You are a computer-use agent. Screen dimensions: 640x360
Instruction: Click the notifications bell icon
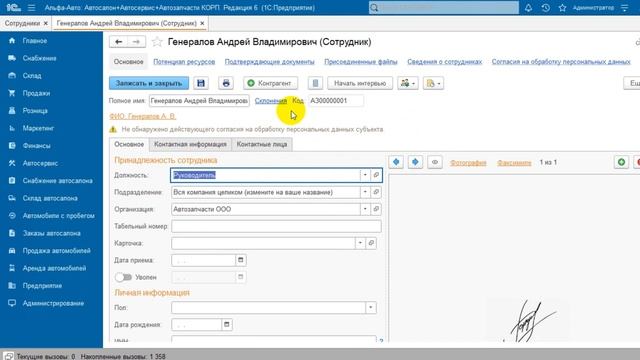(528, 8)
